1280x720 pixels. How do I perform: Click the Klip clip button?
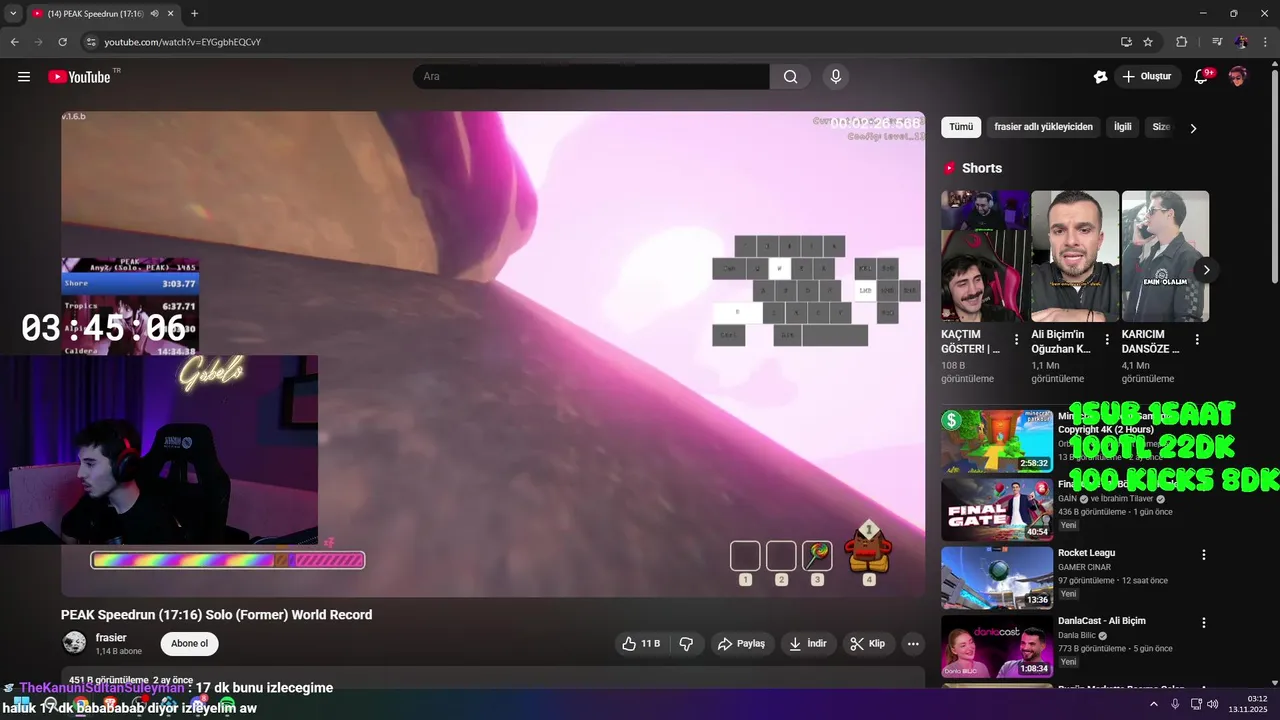coord(868,644)
